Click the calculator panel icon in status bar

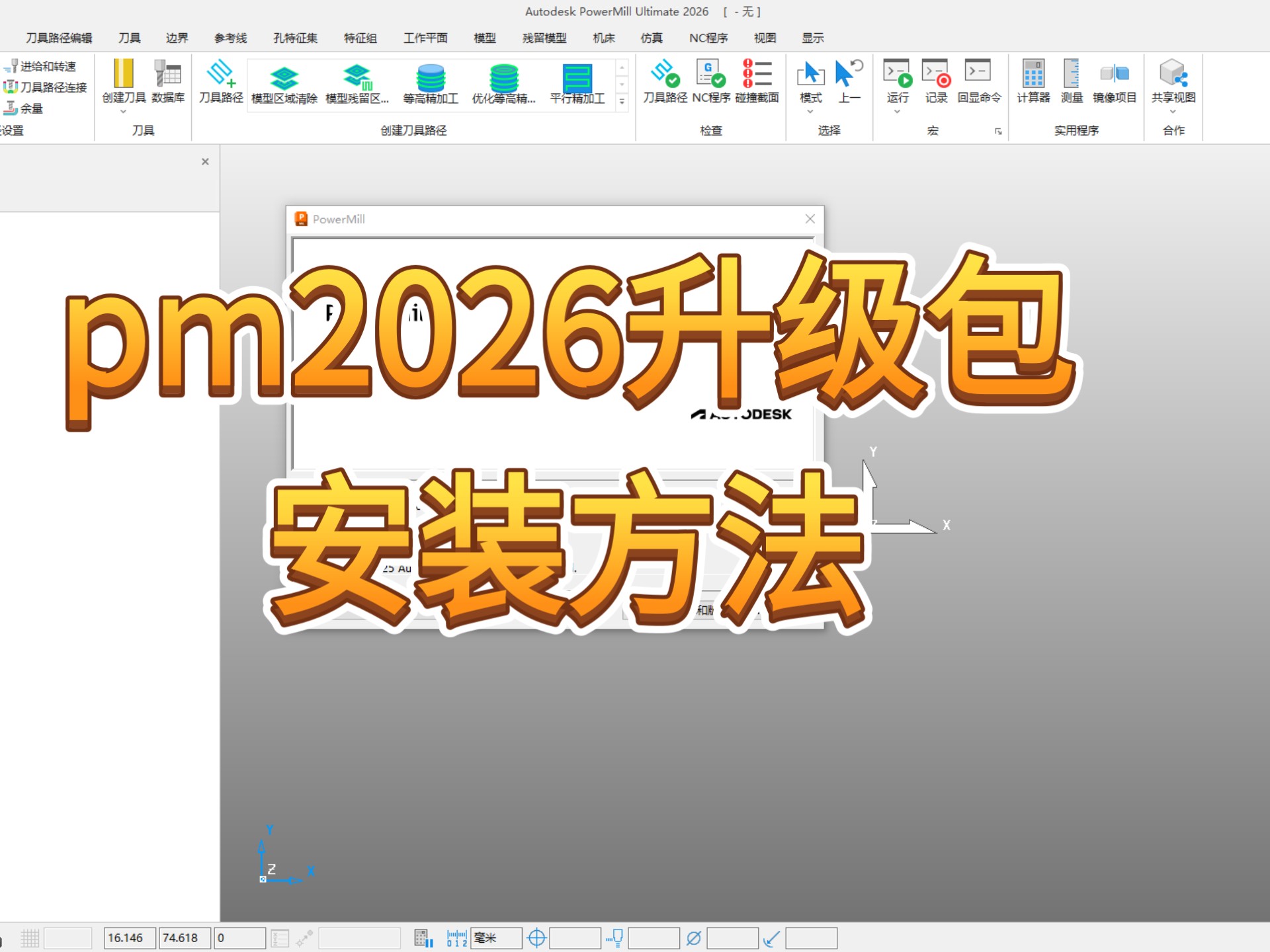click(424, 938)
